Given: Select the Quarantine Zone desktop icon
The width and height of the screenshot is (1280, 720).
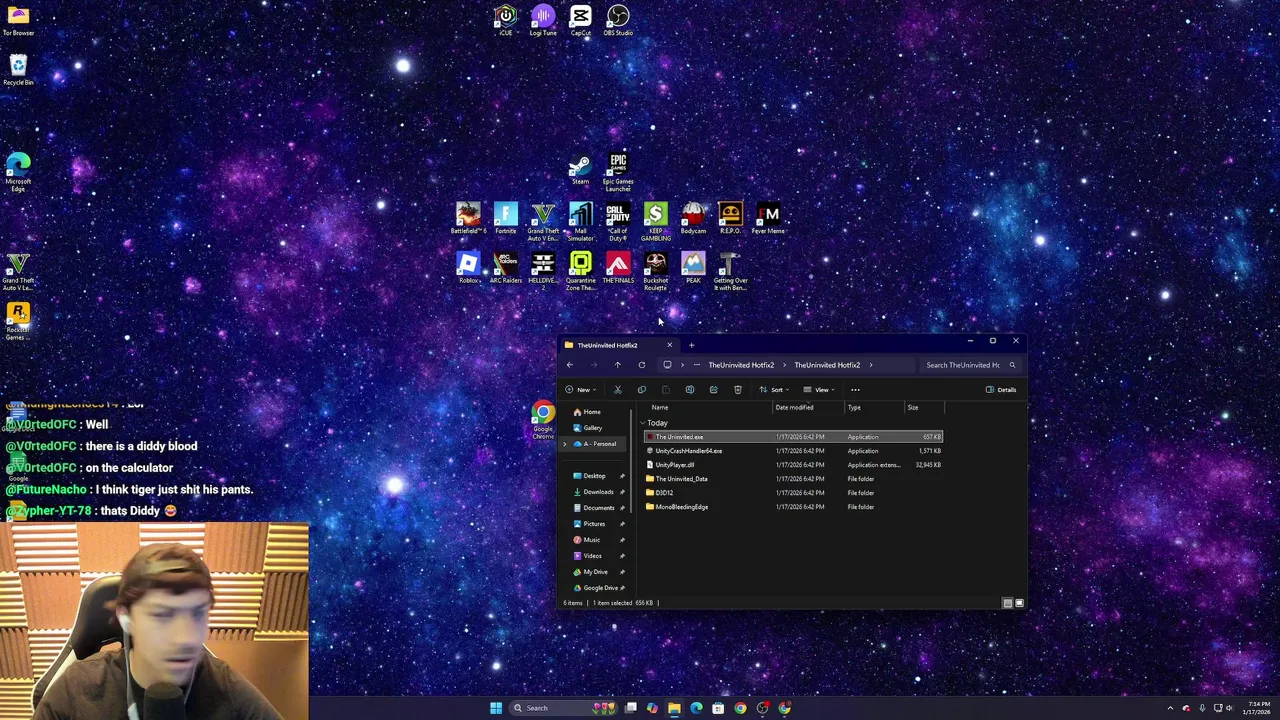Looking at the screenshot, I should click(581, 271).
